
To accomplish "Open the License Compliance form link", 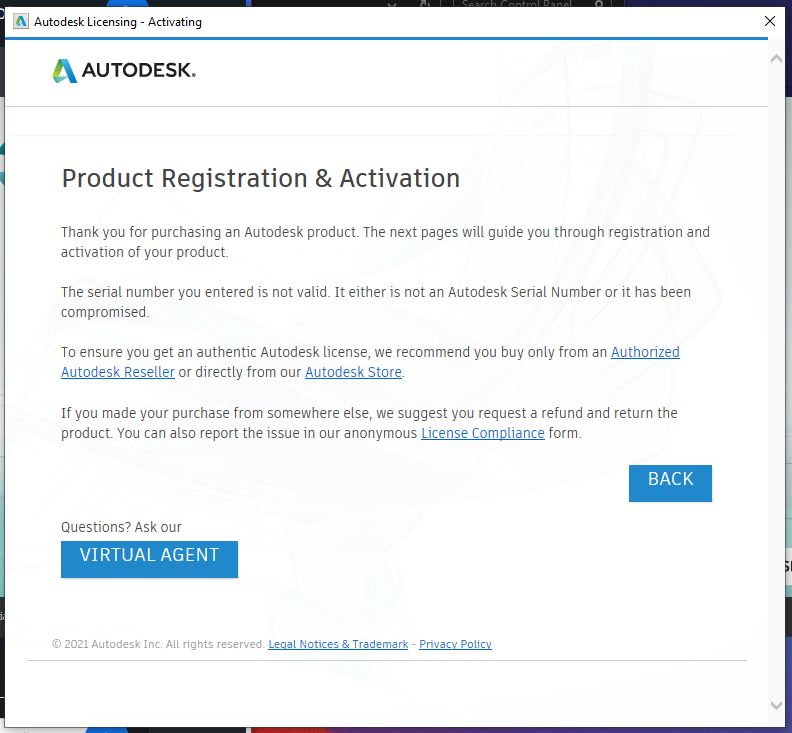I will (483, 433).
